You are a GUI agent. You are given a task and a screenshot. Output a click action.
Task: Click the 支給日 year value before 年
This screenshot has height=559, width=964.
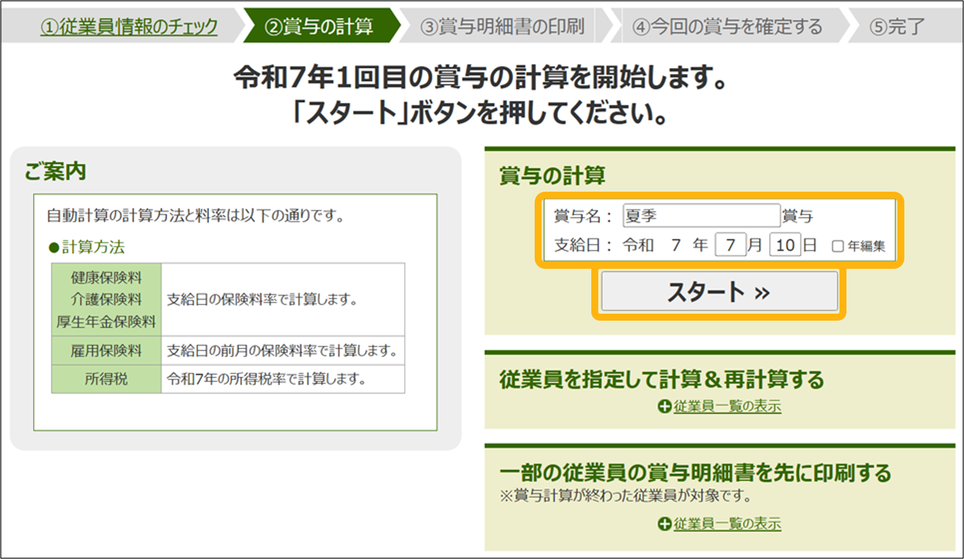[x=676, y=245]
